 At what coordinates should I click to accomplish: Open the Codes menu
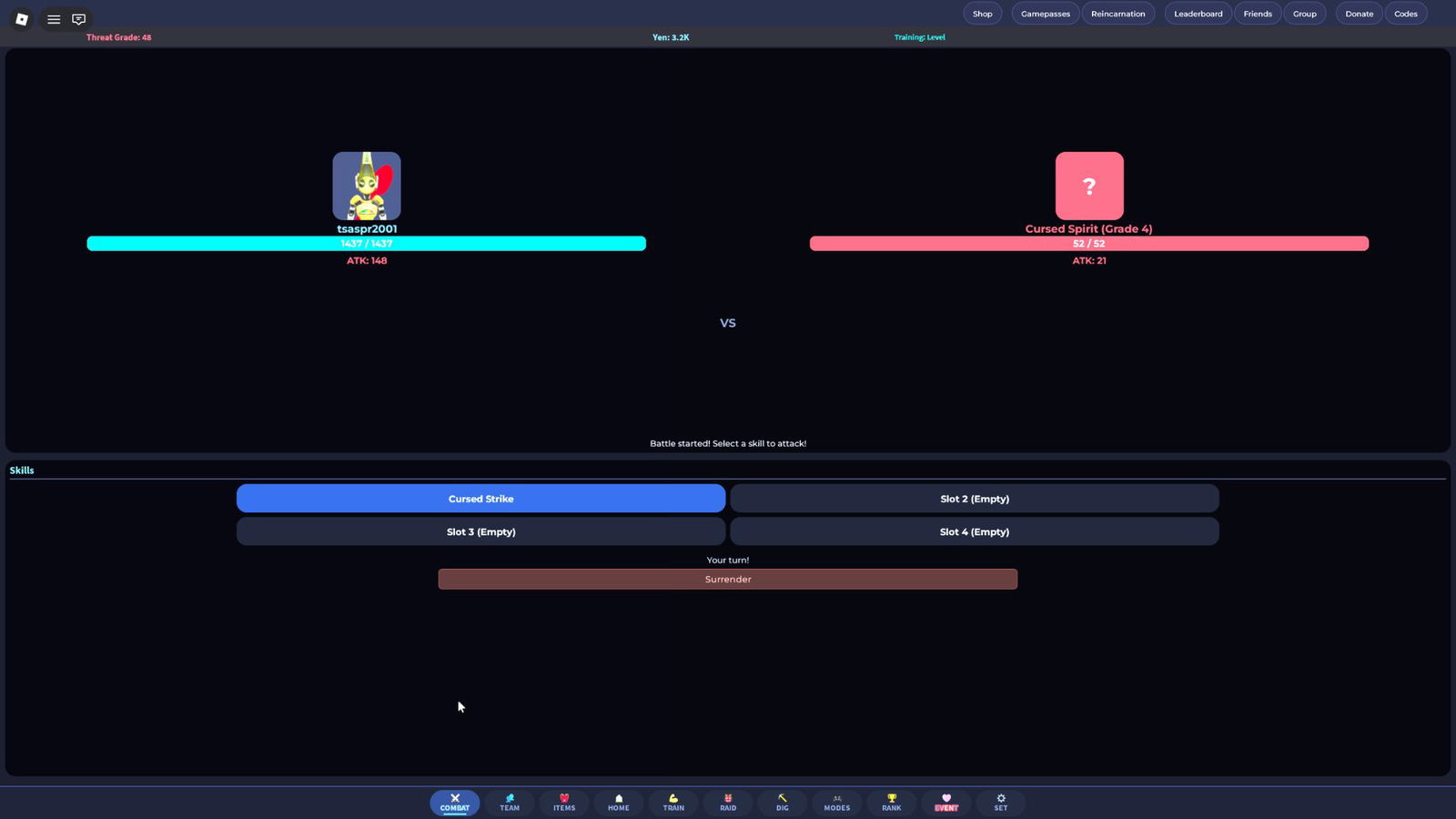pyautogui.click(x=1406, y=14)
